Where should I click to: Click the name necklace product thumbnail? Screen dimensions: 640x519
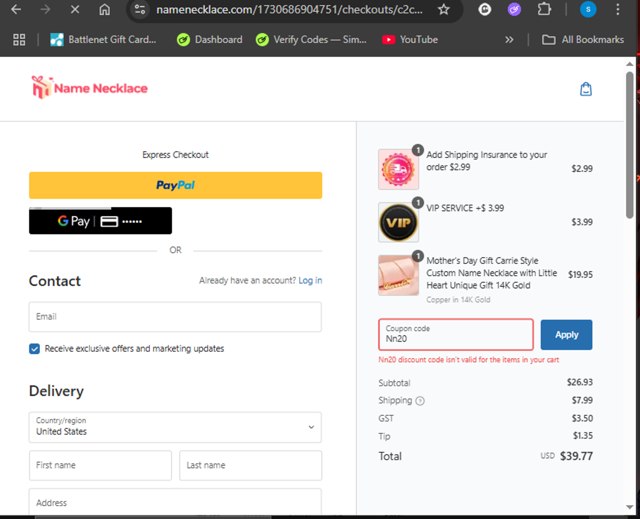398,275
